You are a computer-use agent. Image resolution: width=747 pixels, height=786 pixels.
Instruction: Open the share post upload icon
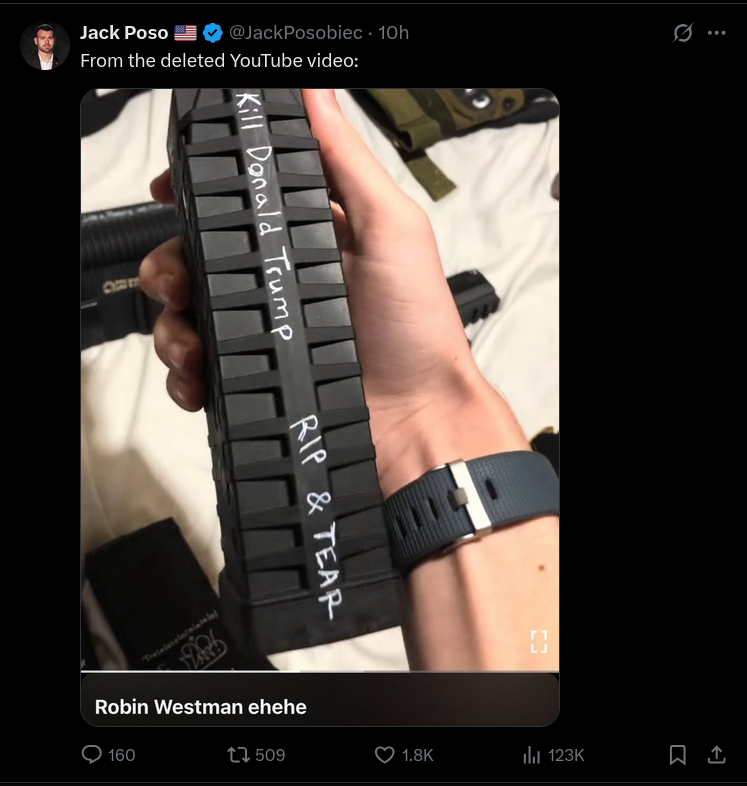tap(716, 754)
